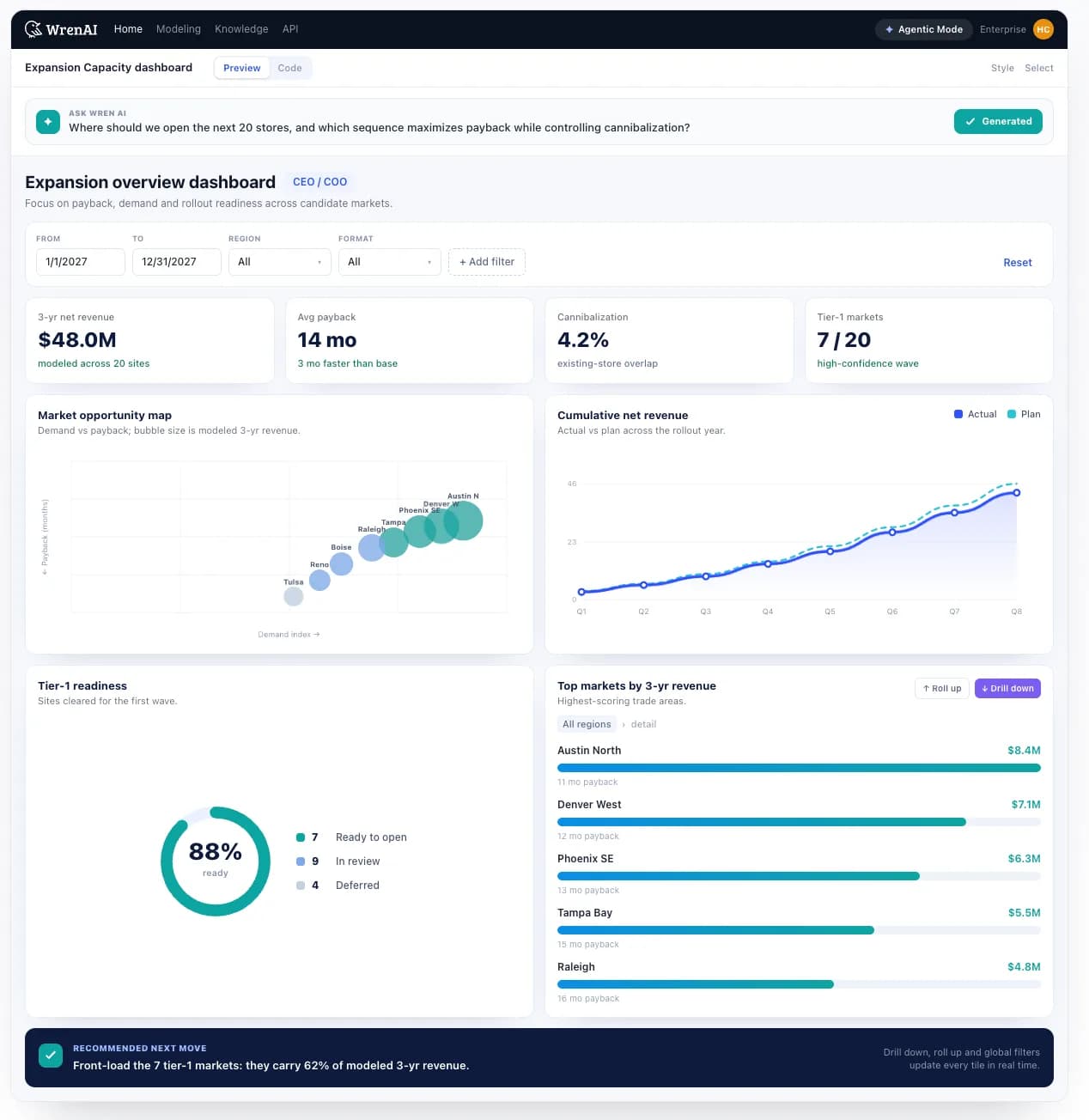Reset all dashboard filters
This screenshot has height=1120, width=1089.
1018,263
